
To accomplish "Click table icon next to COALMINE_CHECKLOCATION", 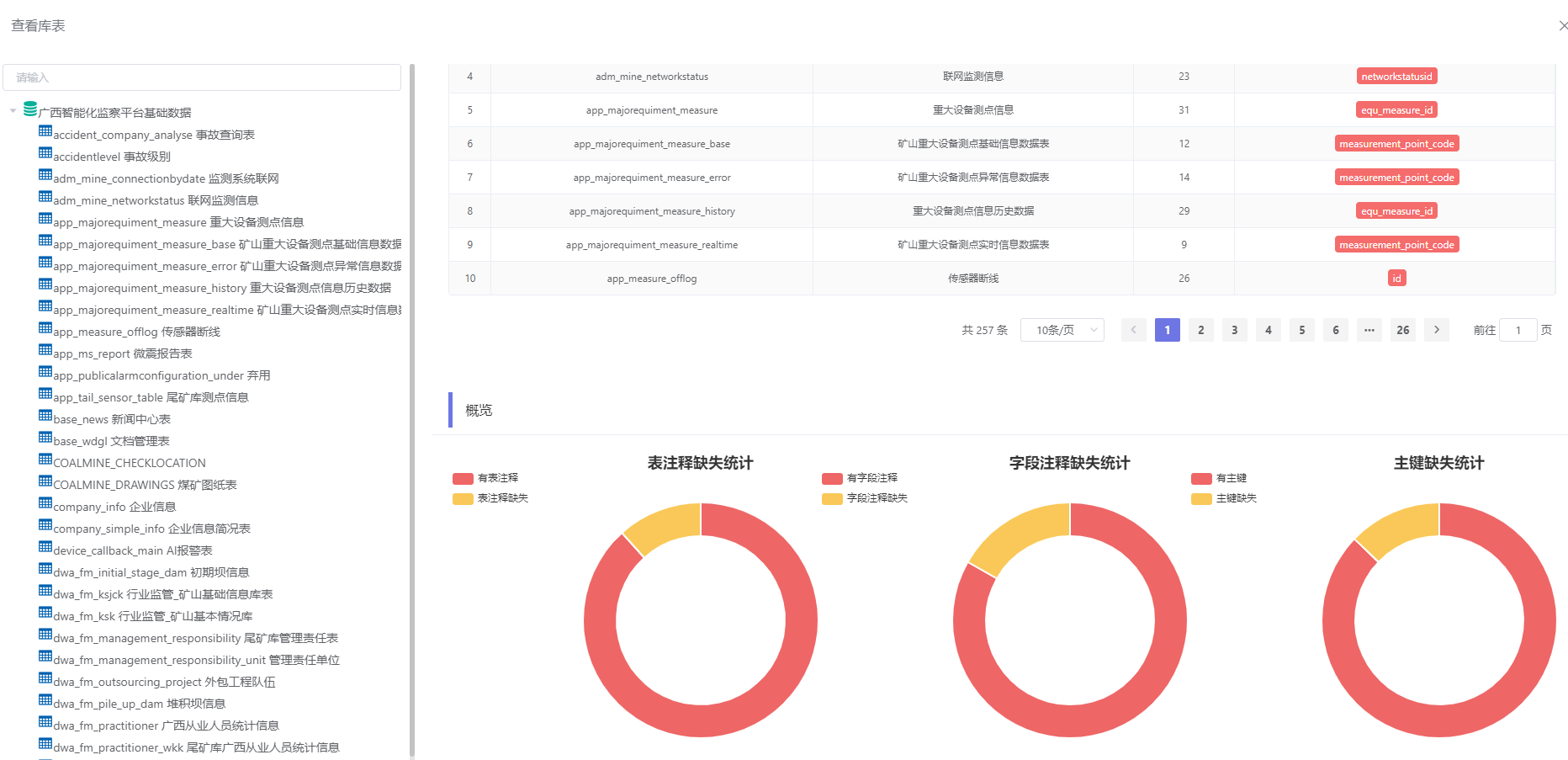I will point(45,460).
